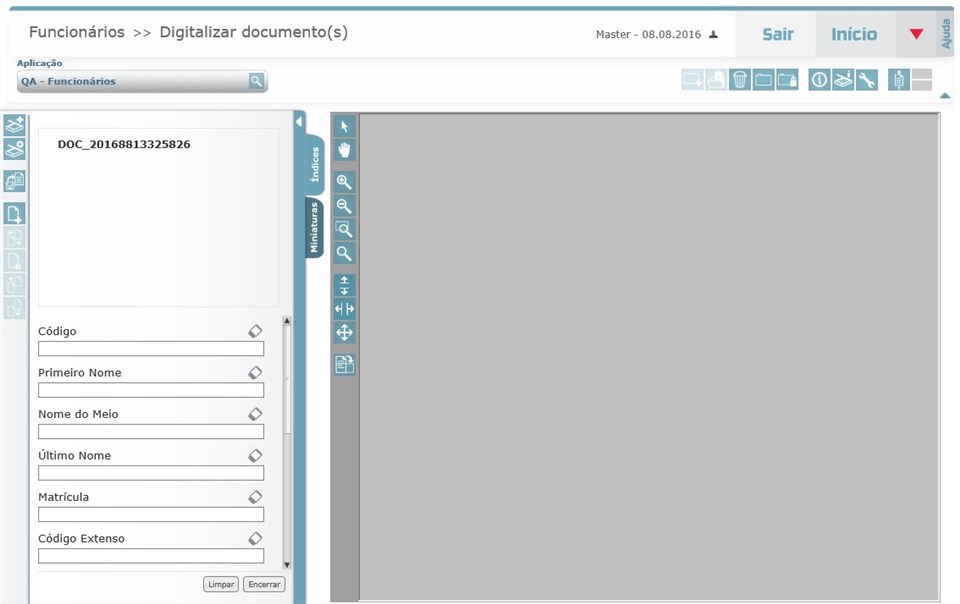960x604 pixels.
Task: Select the zoom out magnifier tool
Action: (344, 205)
